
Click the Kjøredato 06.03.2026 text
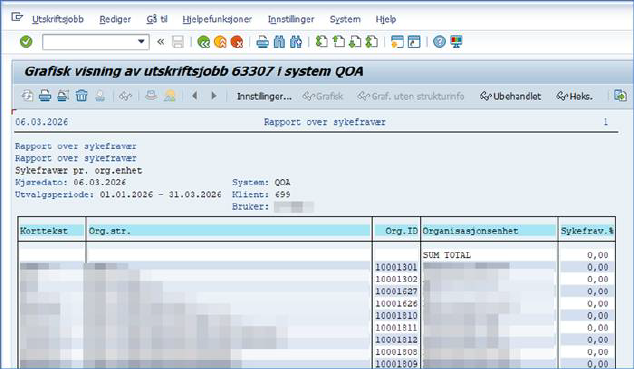click(71, 182)
